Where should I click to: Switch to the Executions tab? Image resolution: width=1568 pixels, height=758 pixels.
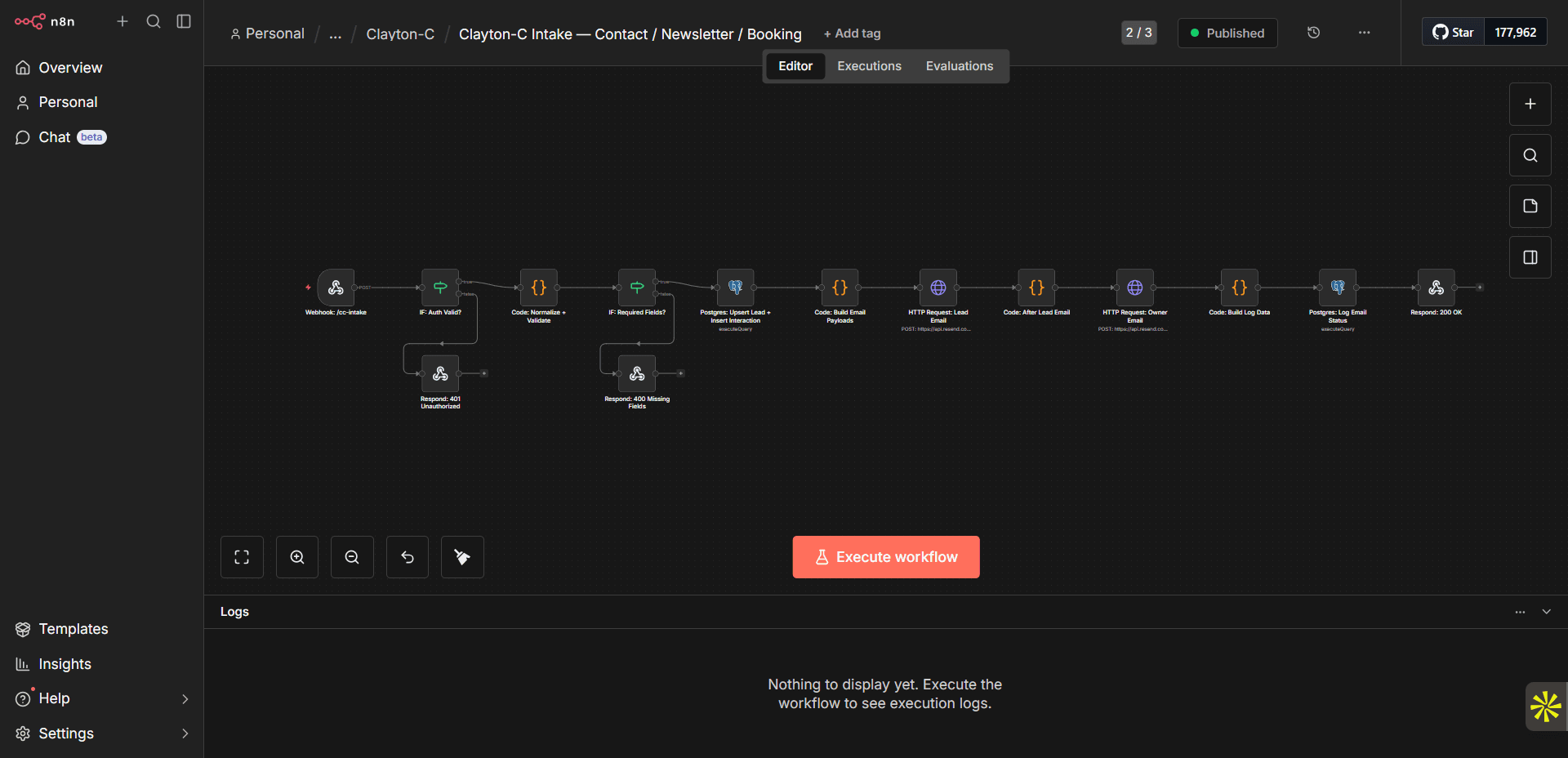point(868,65)
